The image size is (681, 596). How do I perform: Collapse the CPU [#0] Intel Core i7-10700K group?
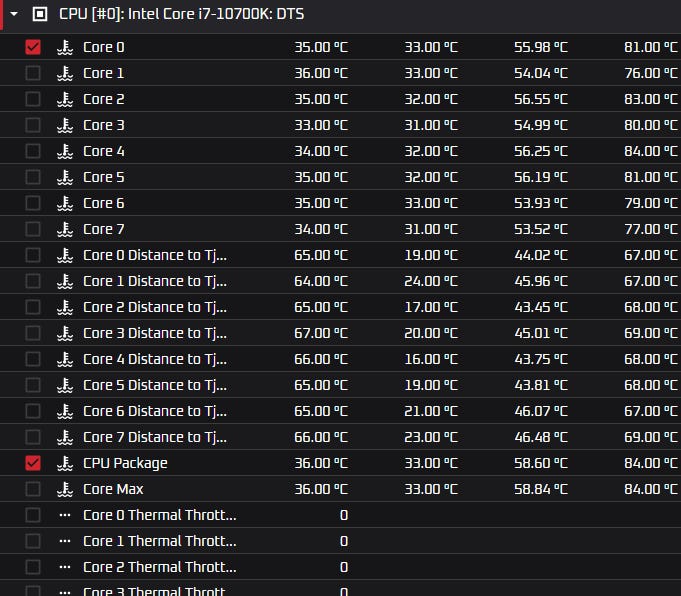14,14
